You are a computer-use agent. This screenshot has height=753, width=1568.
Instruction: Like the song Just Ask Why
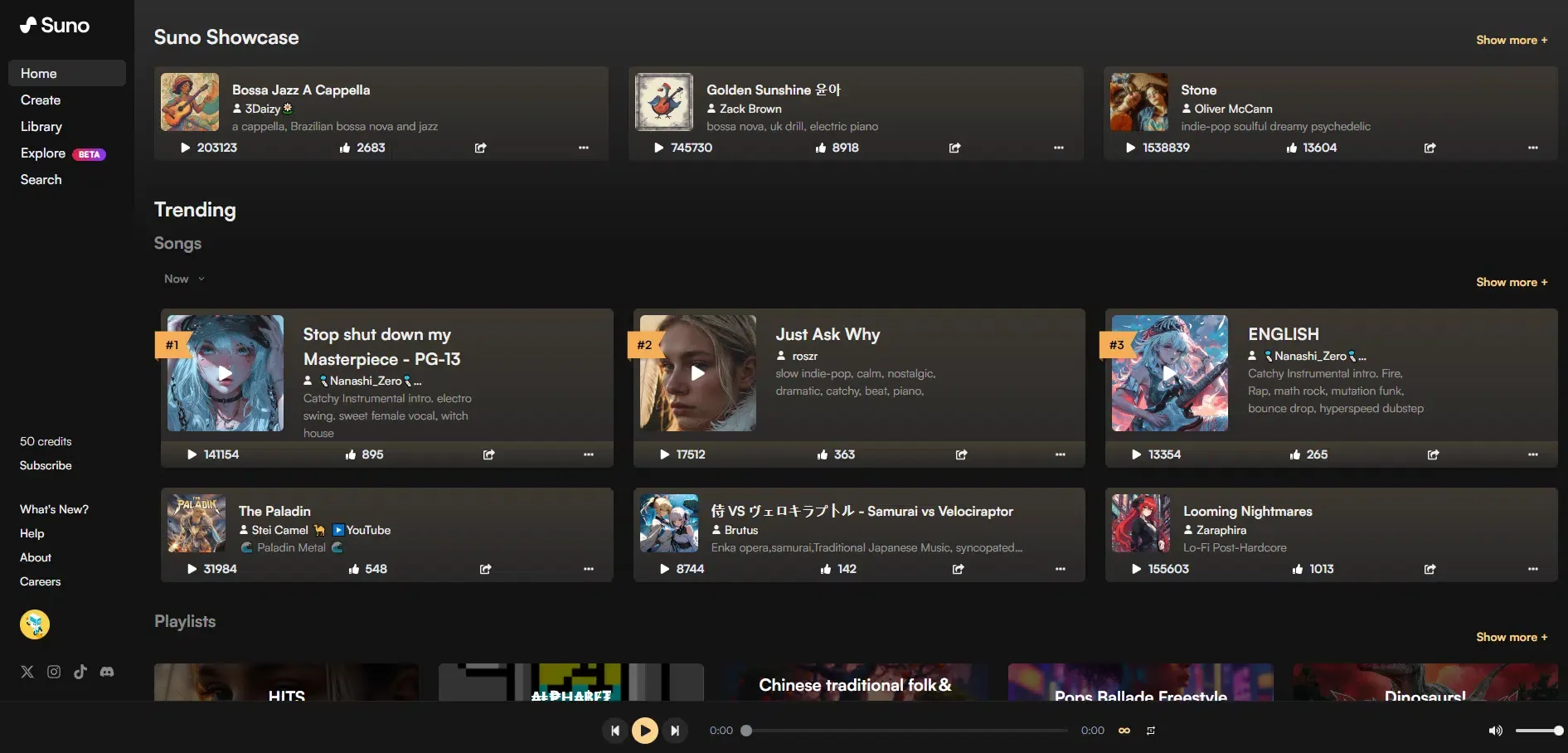(x=823, y=454)
